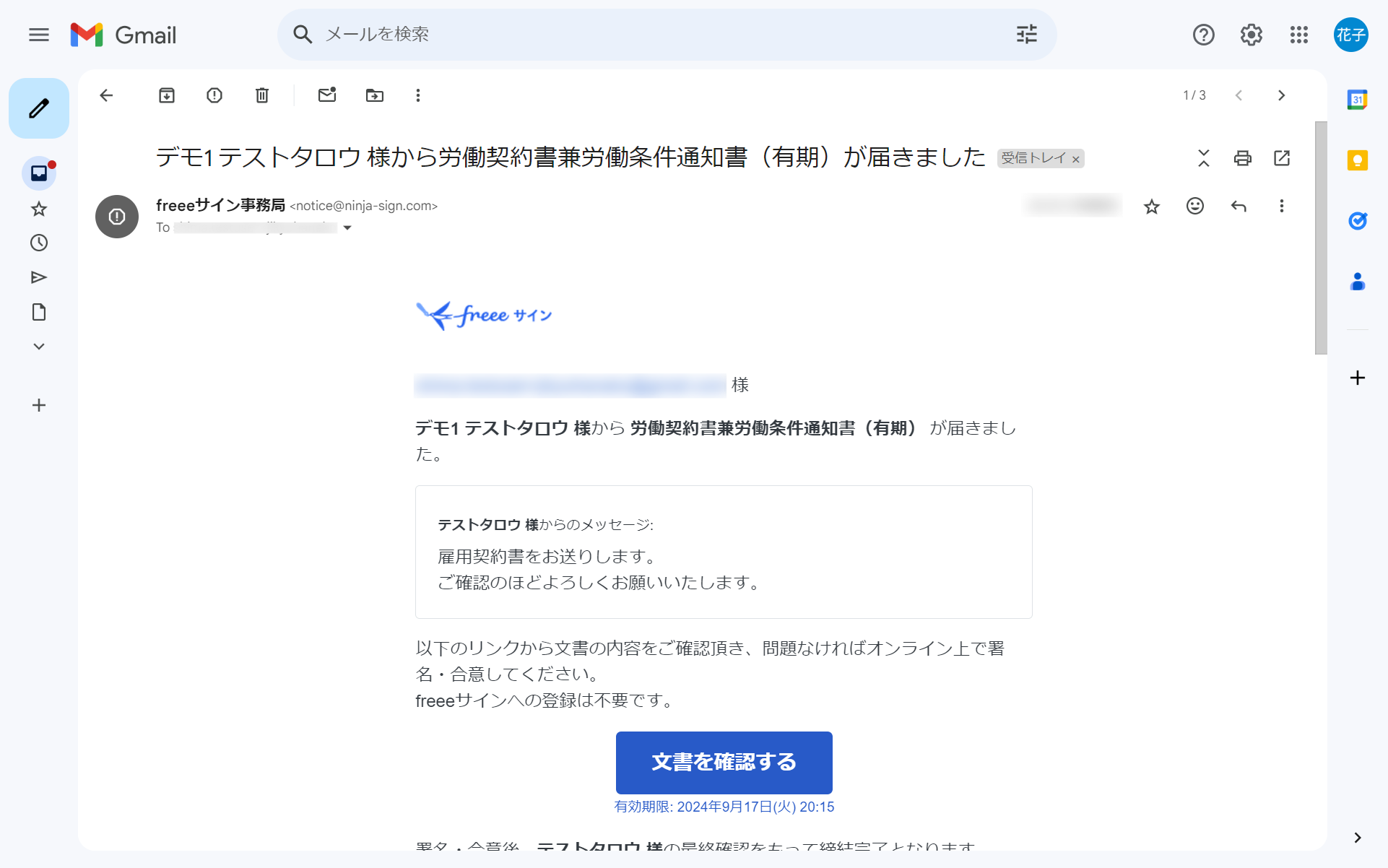This screenshot has width=1388, height=868.
Task: Print the email with the printer icon
Action: (1242, 158)
